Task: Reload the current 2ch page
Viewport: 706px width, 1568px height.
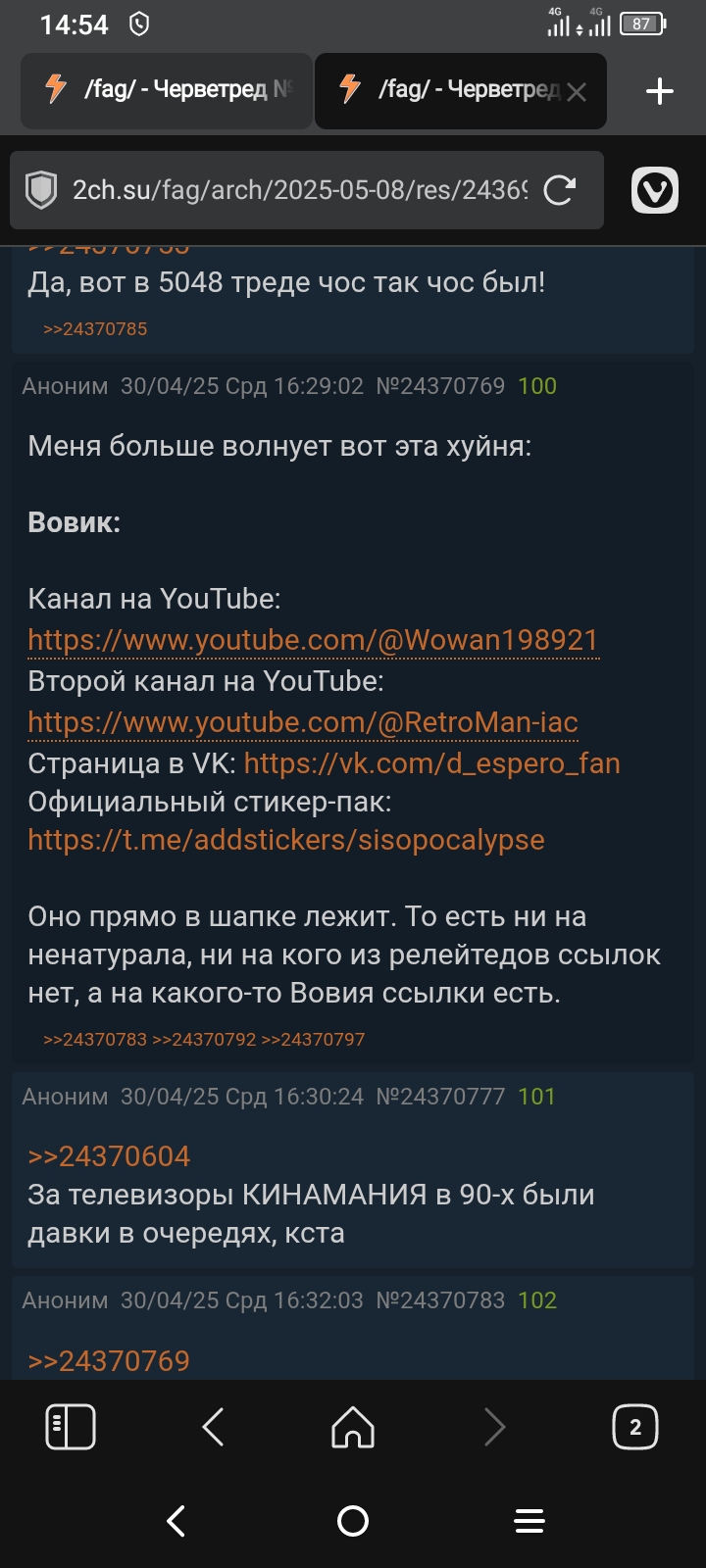Action: tap(559, 190)
